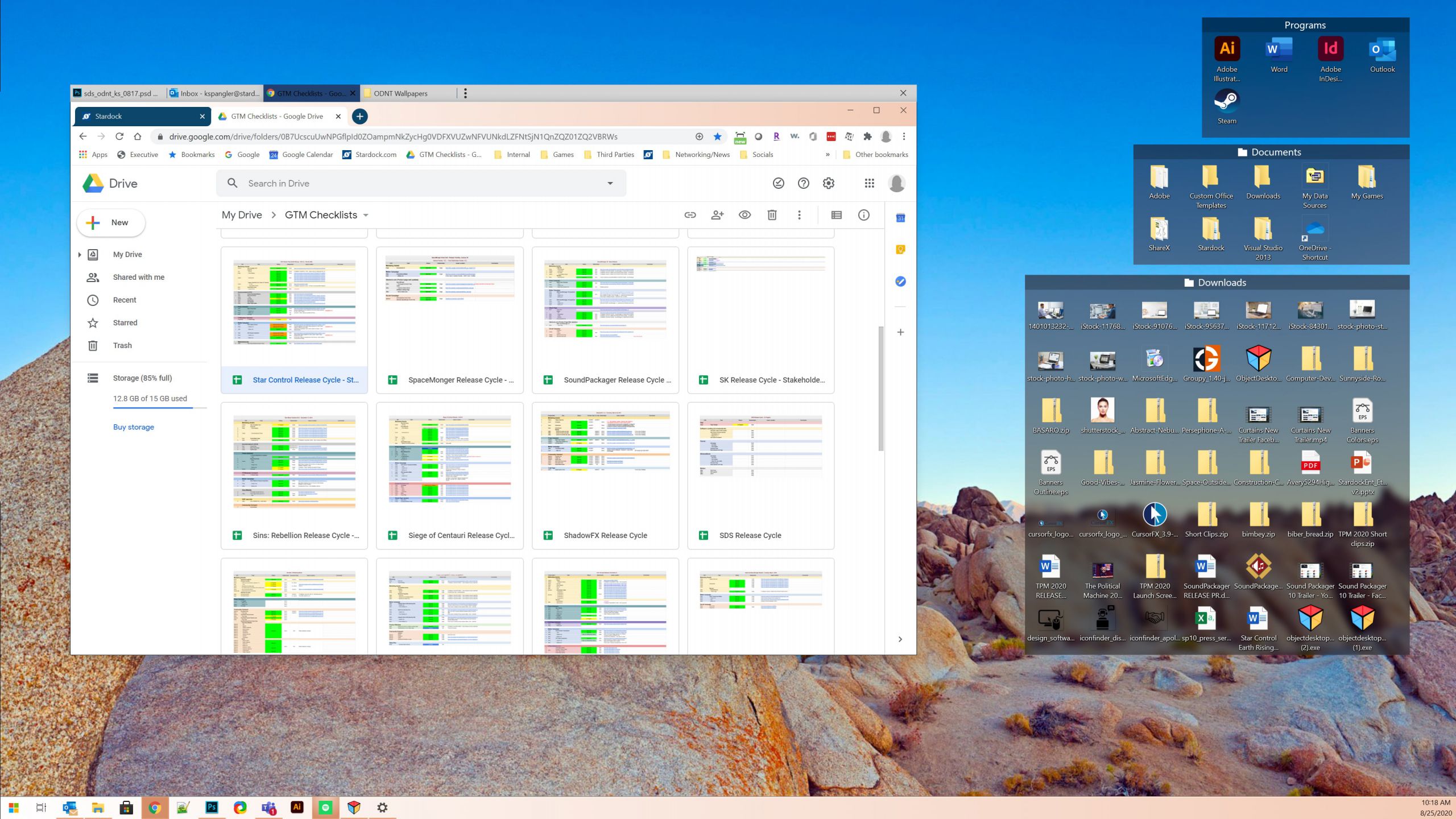This screenshot has height=819, width=1456.
Task: Open the GTM Checklists folder dropdown
Action: click(366, 216)
